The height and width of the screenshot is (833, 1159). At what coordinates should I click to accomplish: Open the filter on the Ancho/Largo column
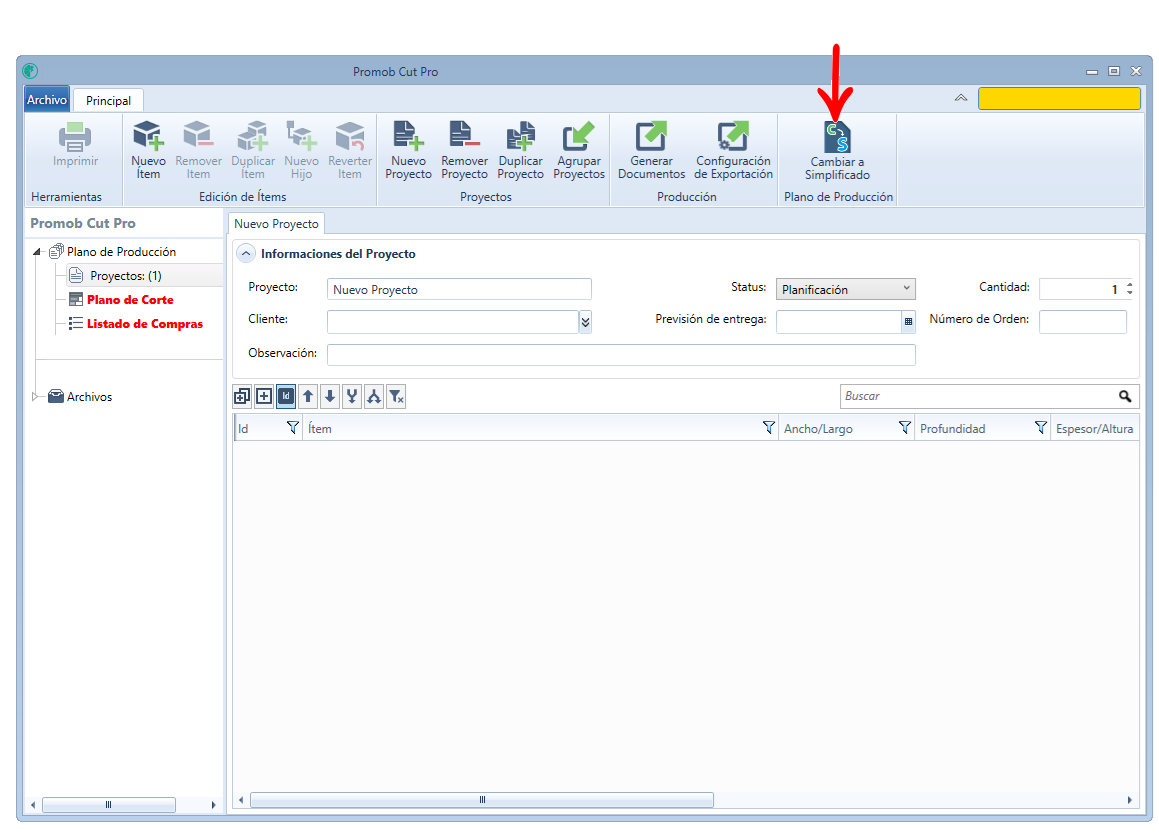click(905, 428)
